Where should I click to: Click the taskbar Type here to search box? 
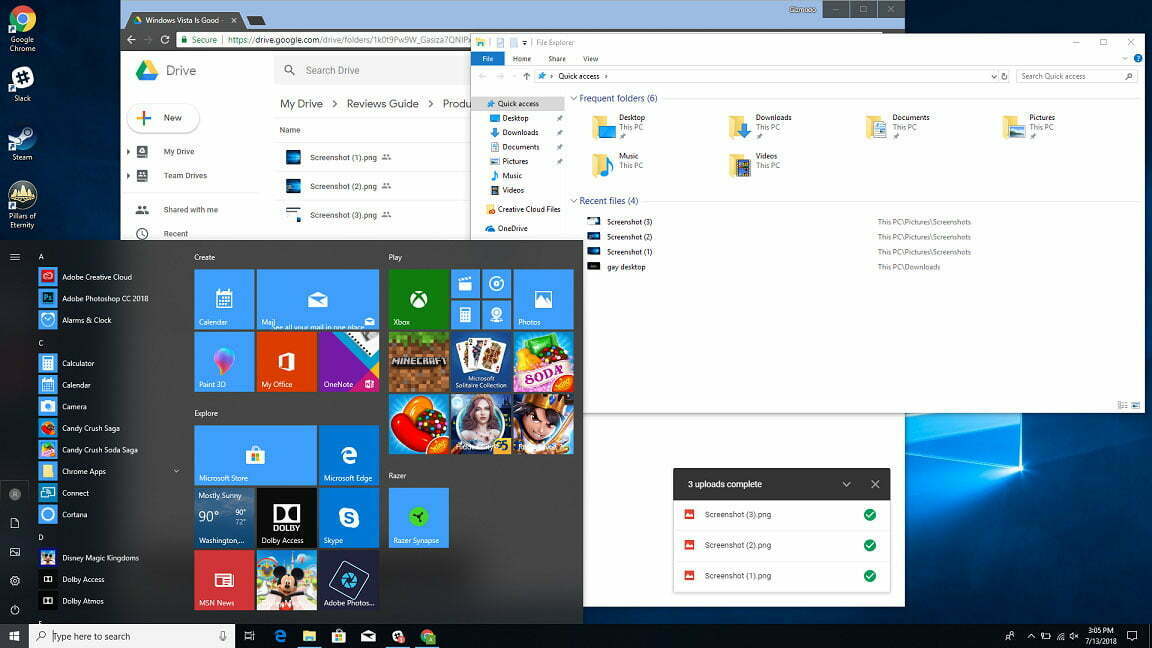coord(132,636)
